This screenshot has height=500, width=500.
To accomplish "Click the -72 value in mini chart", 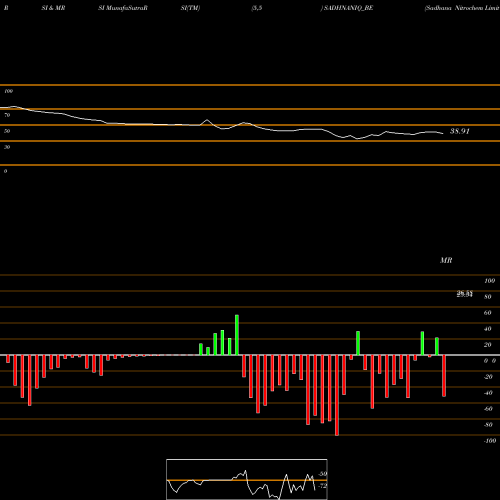I will click(323, 486).
